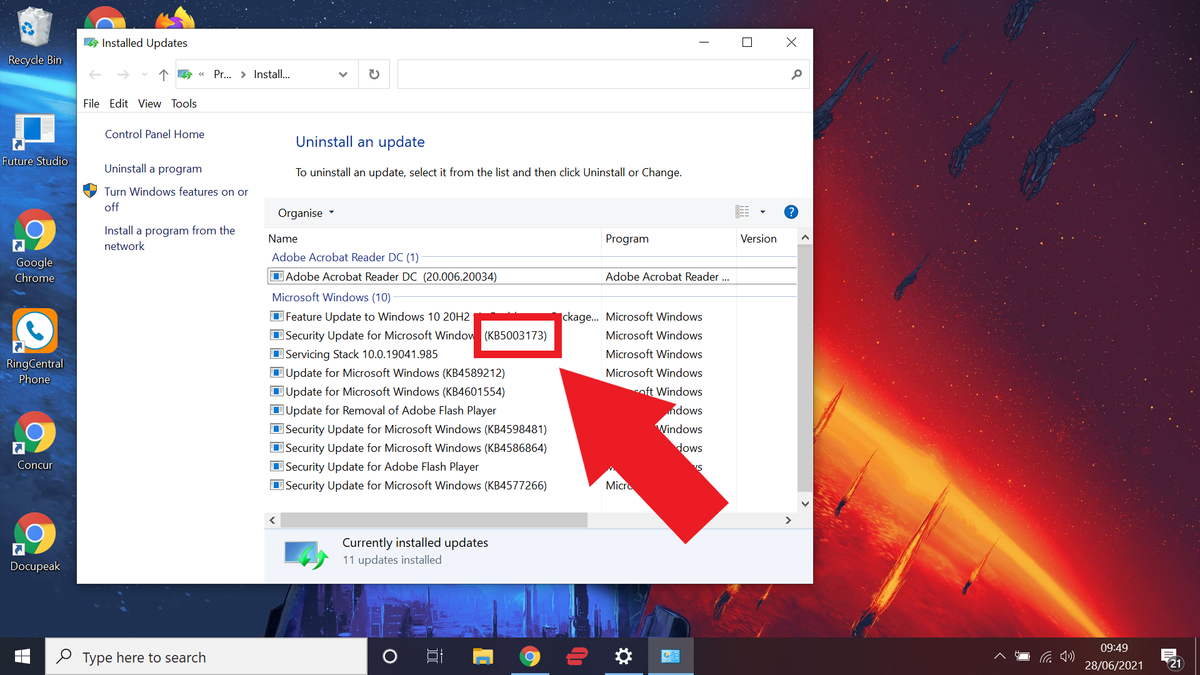Screen dimensions: 1200x675
Task: Click the Installed Updates icon in the title bar
Action: pos(93,42)
